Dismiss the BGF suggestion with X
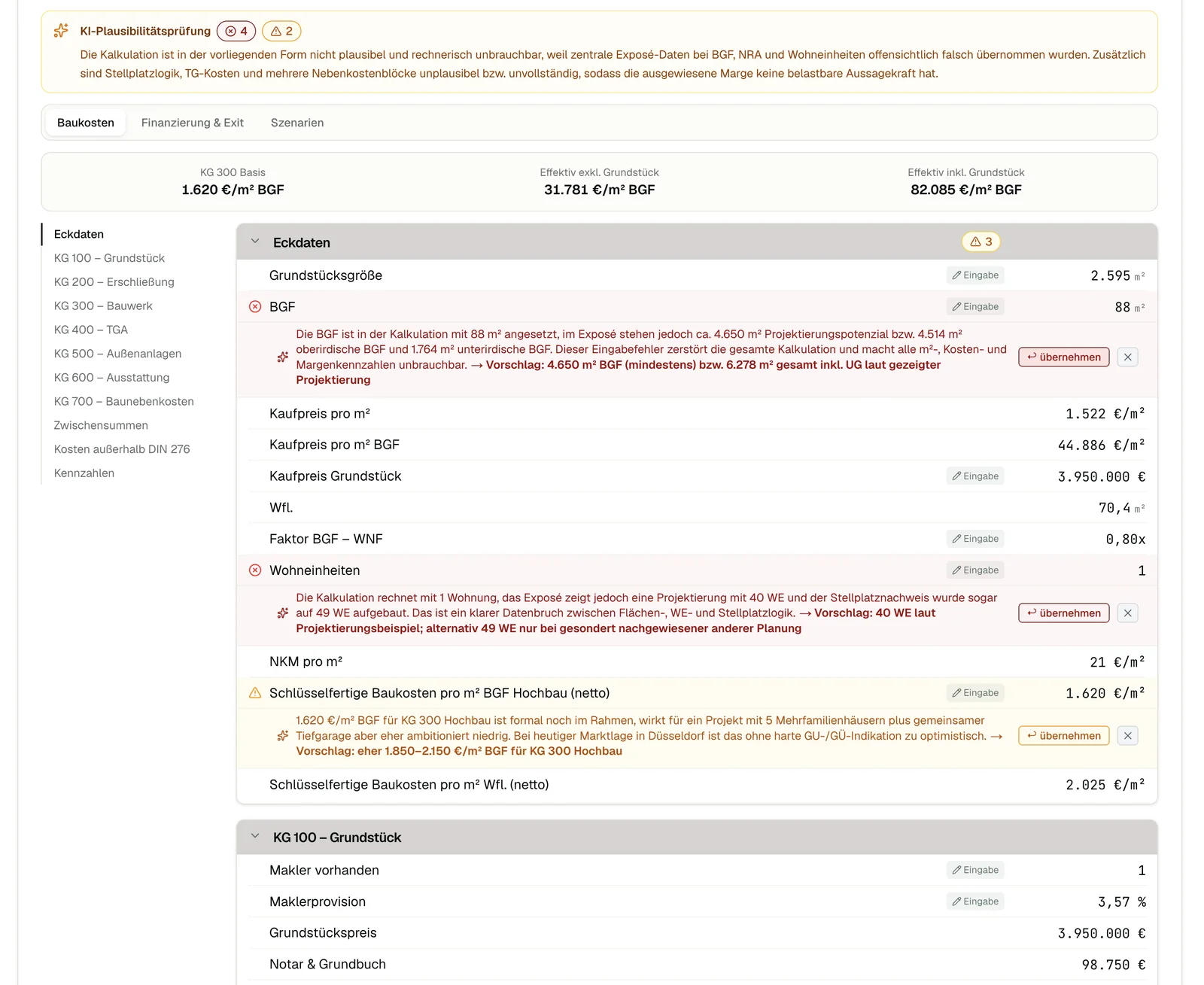The width and height of the screenshot is (1204, 985). point(1127,357)
